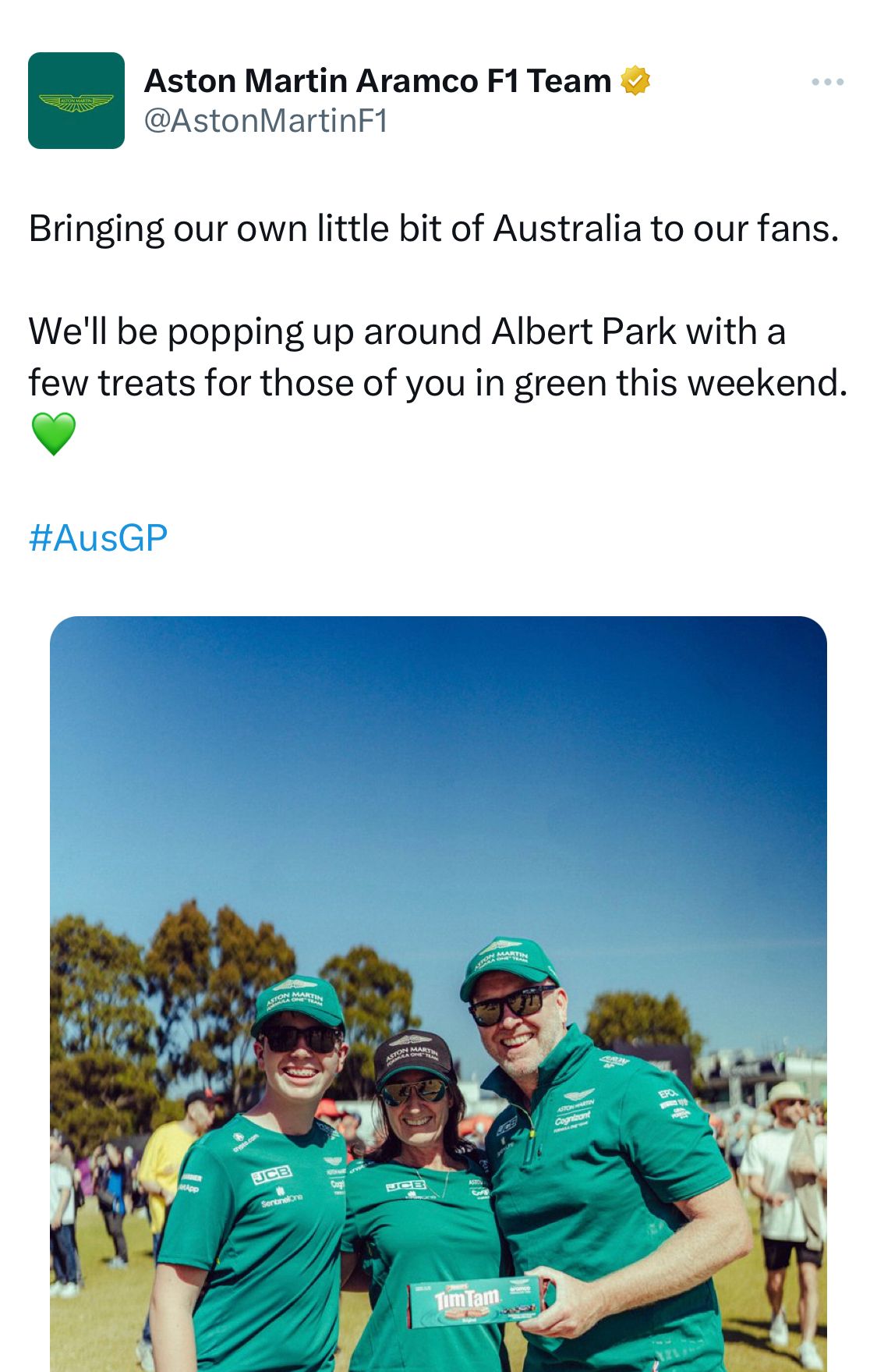Open the attached fan photo

(438, 994)
